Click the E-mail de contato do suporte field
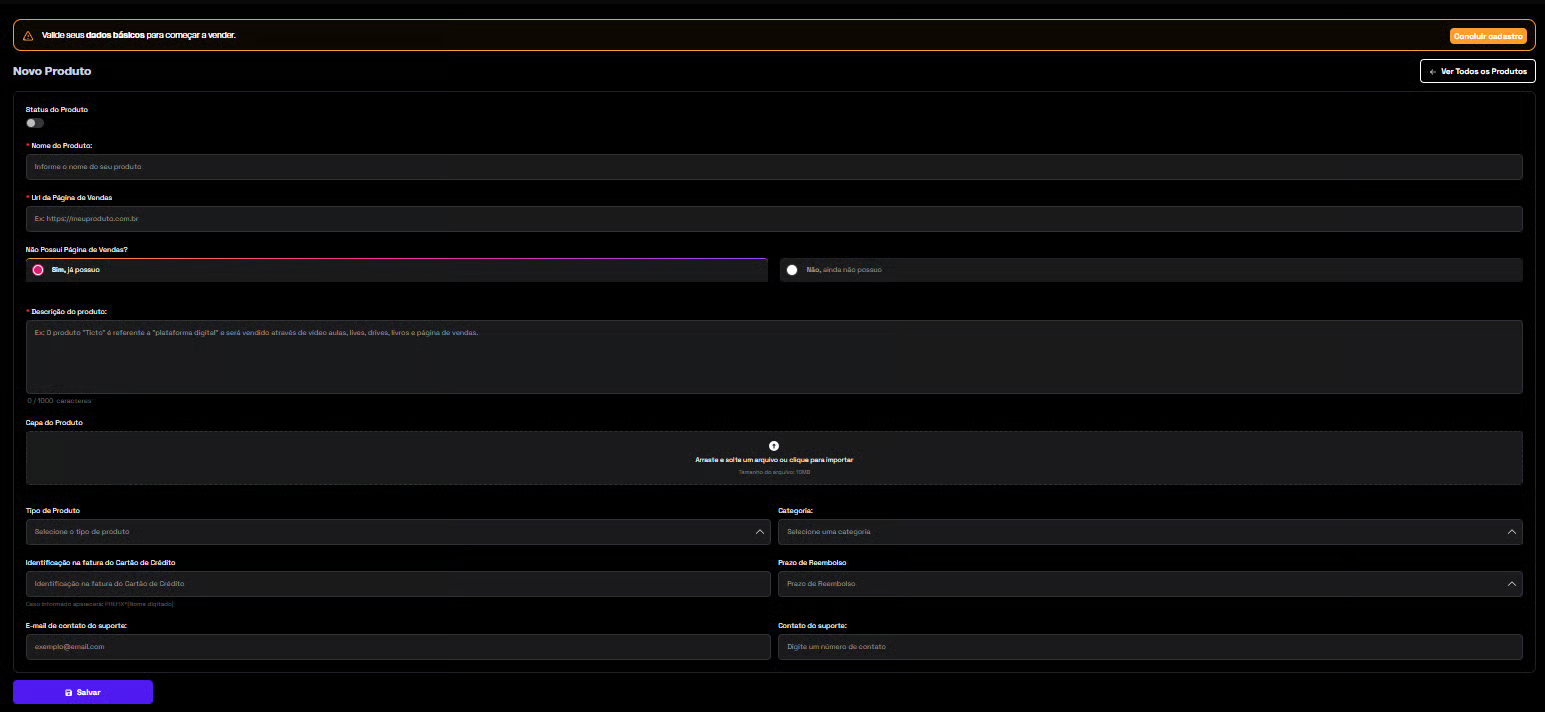1545x712 pixels. (398, 647)
